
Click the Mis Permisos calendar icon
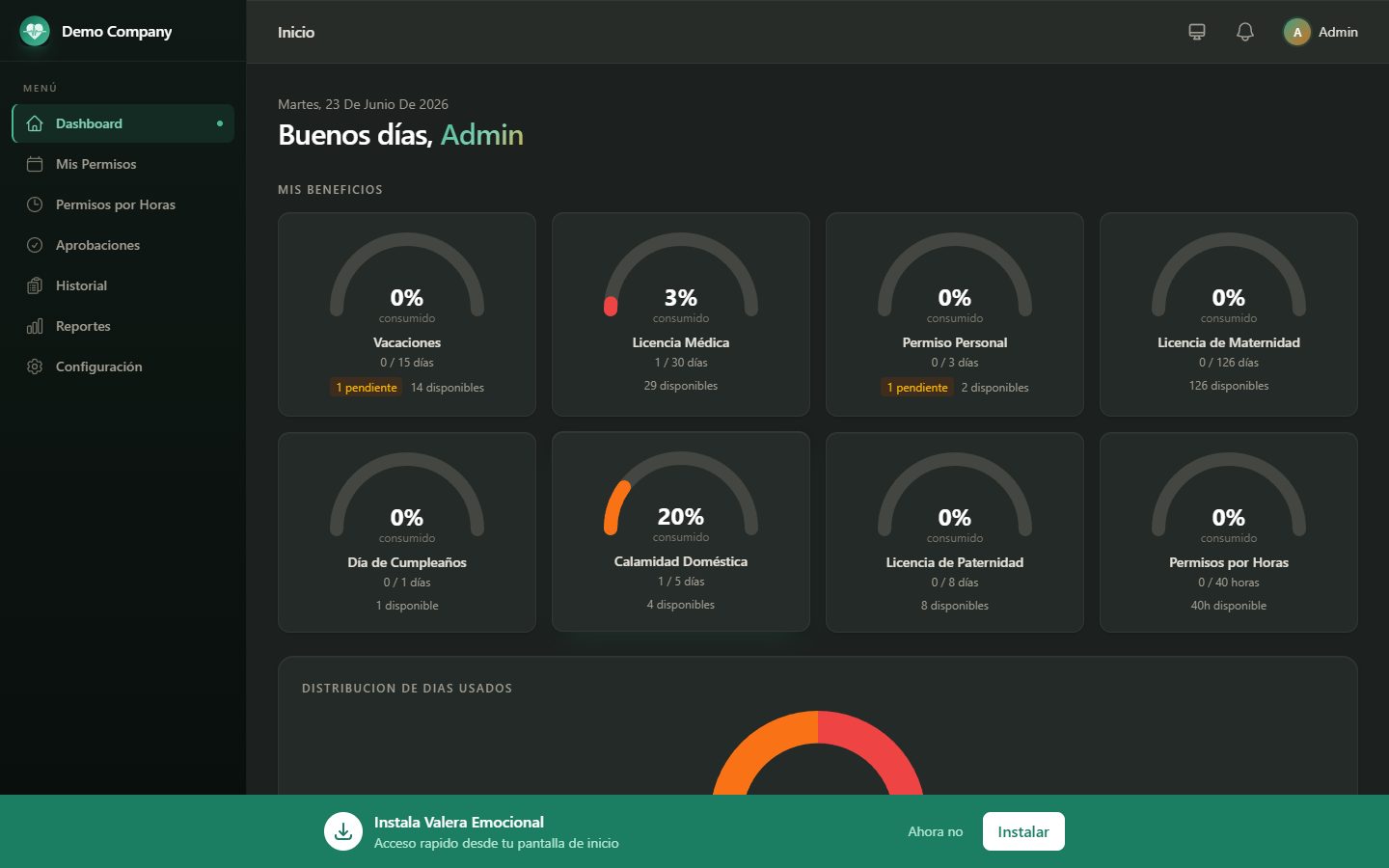click(x=35, y=164)
